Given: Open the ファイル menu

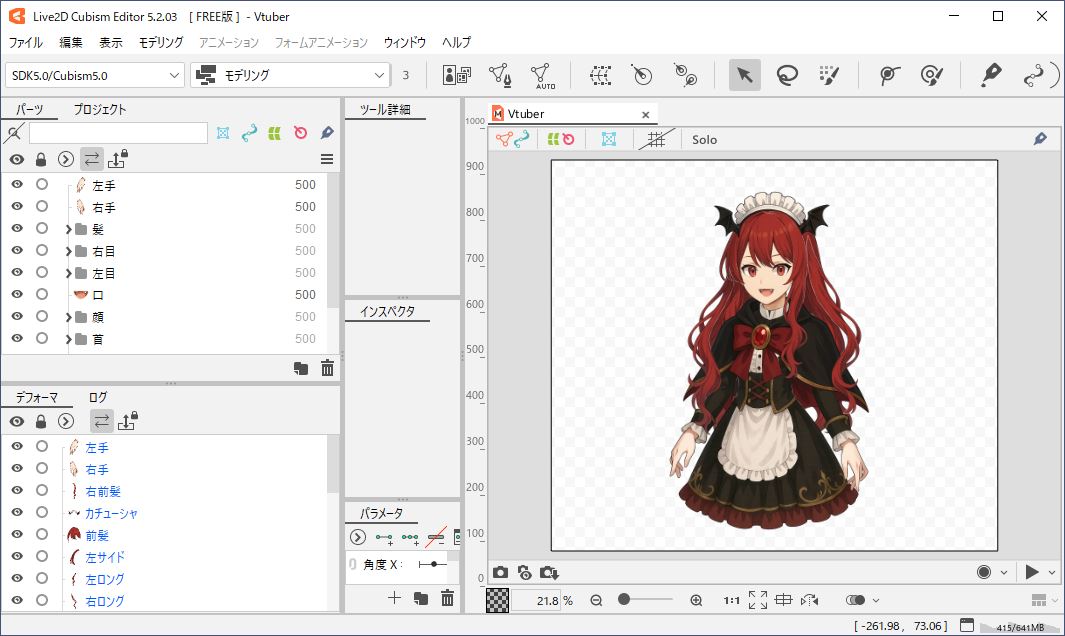Looking at the screenshot, I should pyautogui.click(x=26, y=42).
